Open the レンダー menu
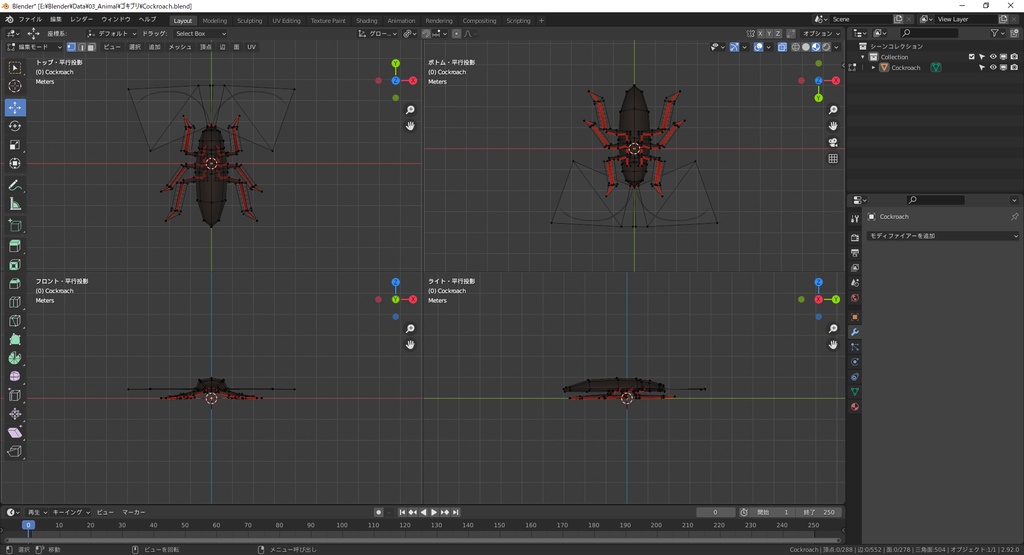Screen dimensions: 1024x555 [x=81, y=19]
